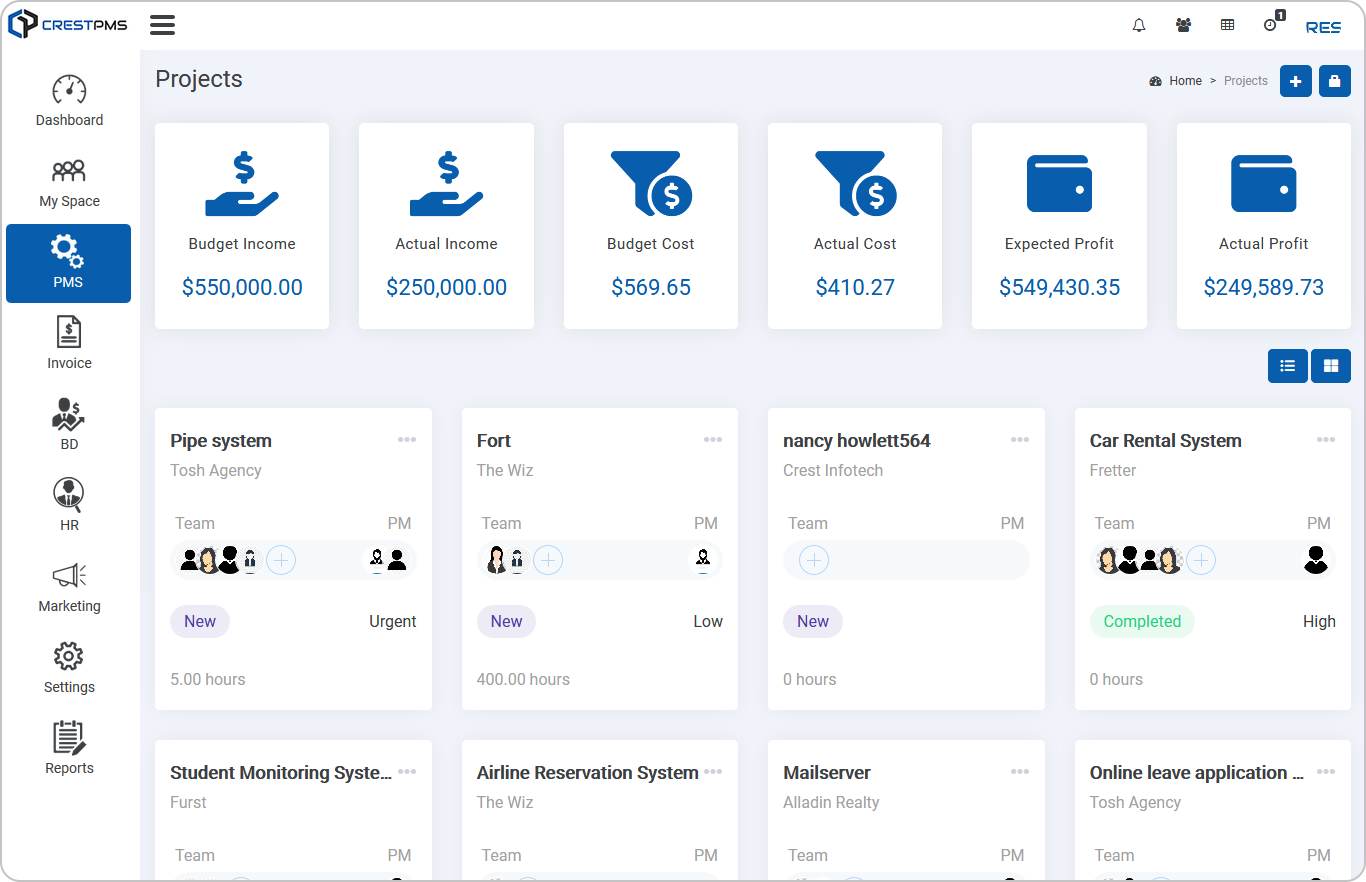
Task: Open Settings in sidebar
Action: [69, 668]
